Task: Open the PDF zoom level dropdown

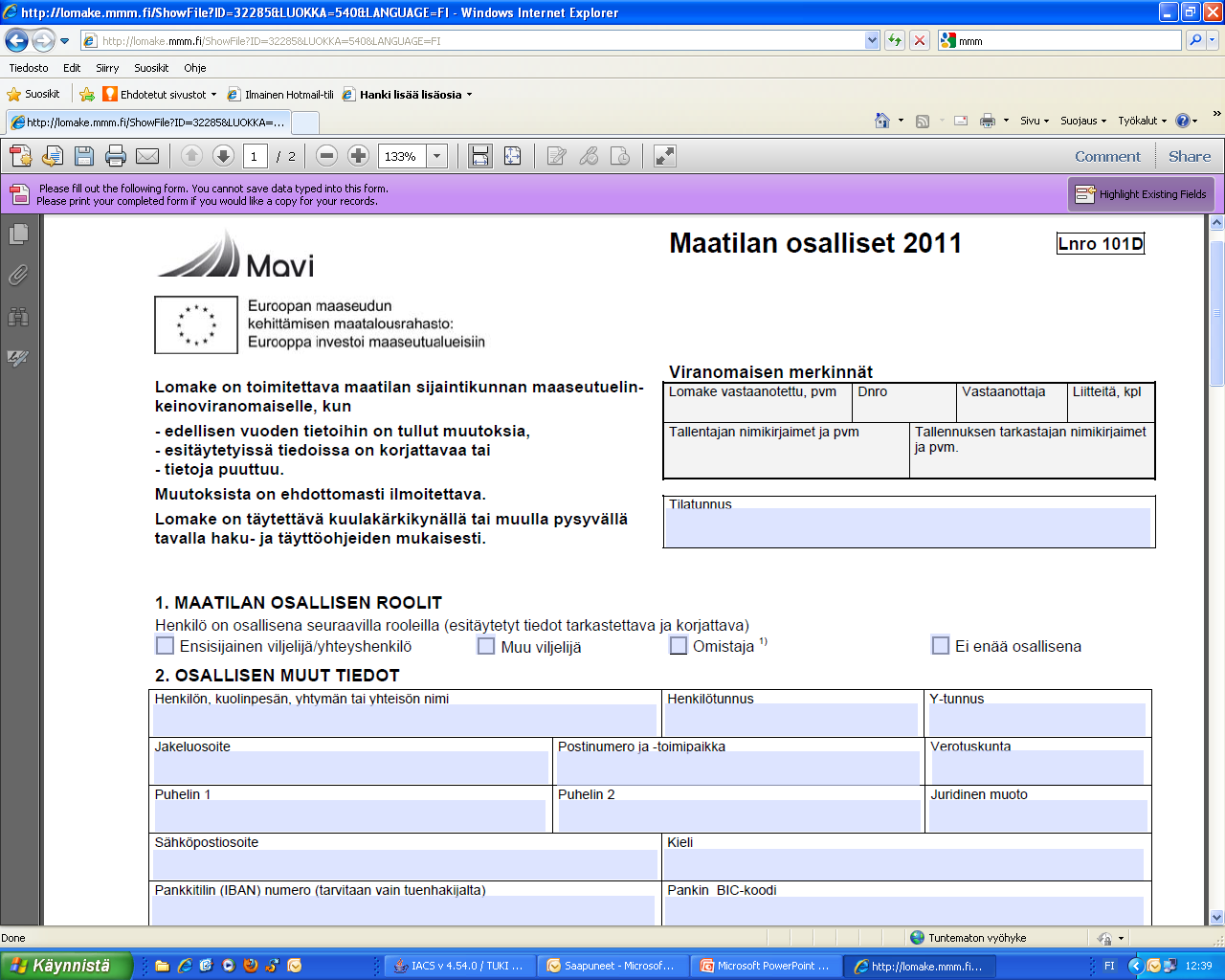Action: click(437, 156)
